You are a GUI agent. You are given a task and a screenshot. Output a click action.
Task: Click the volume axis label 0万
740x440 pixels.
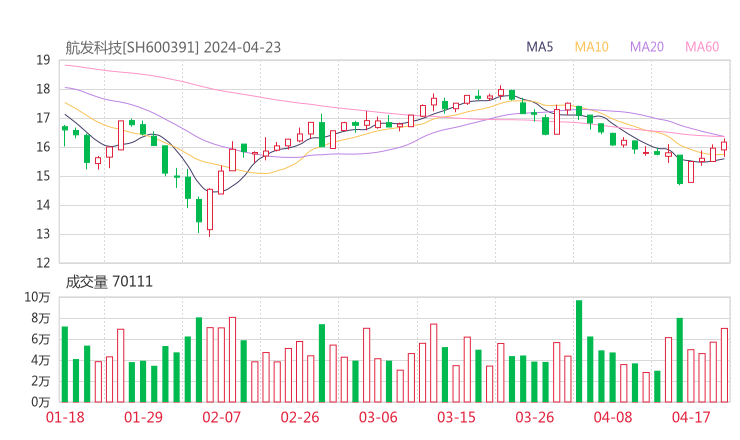[41, 402]
